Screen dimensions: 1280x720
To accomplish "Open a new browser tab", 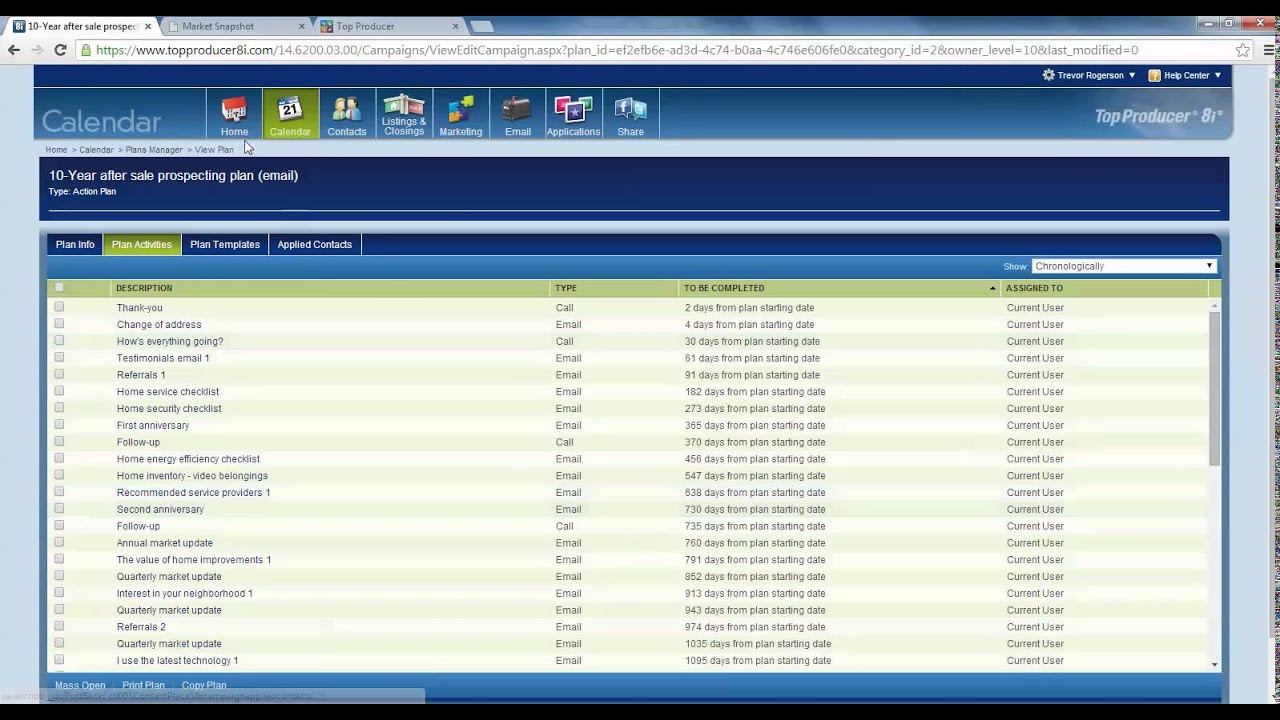I will [x=482, y=26].
